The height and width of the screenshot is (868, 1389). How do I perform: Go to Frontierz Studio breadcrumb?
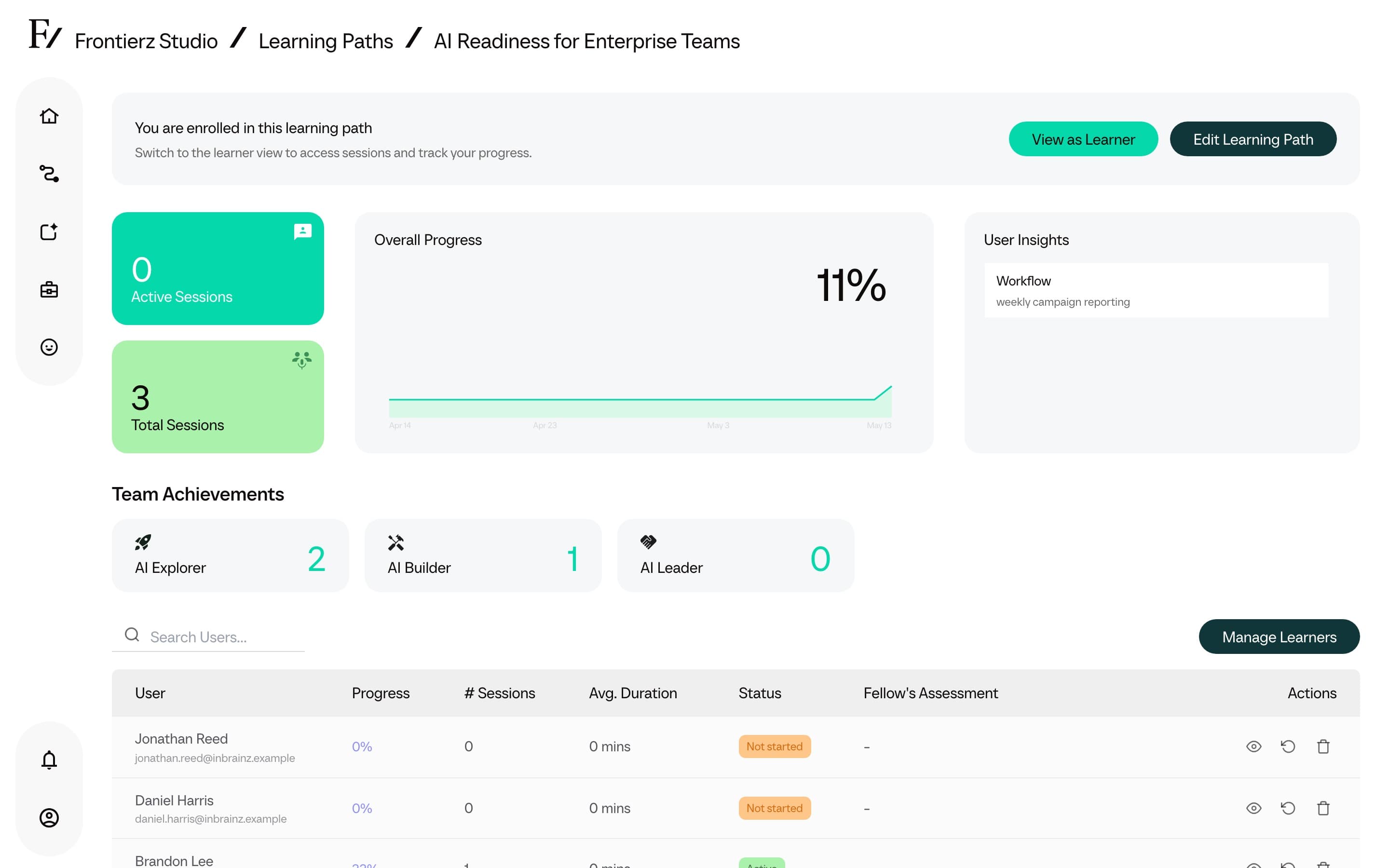[x=146, y=41]
